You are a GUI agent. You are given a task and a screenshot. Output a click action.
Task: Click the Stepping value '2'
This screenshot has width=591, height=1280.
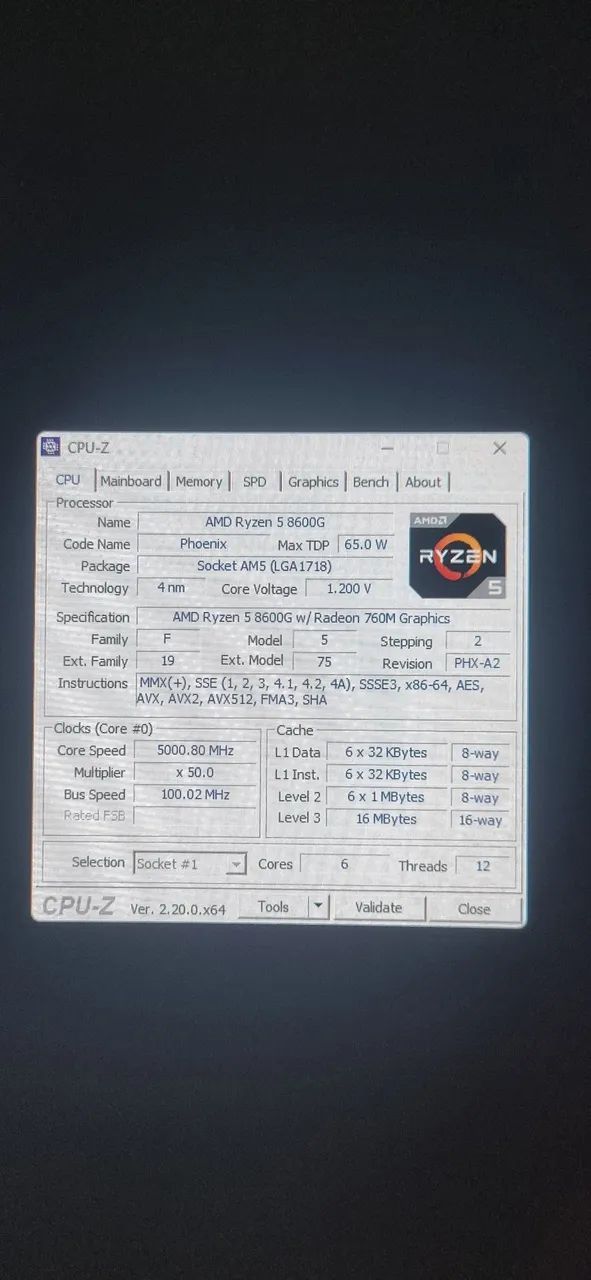pyautogui.click(x=477, y=641)
